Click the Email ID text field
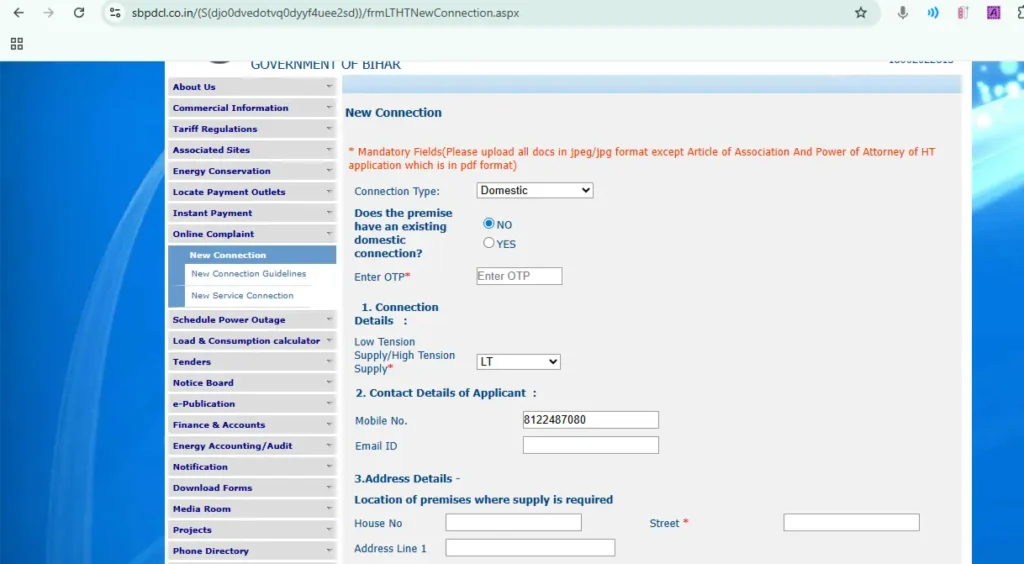This screenshot has width=1024, height=564. point(590,445)
